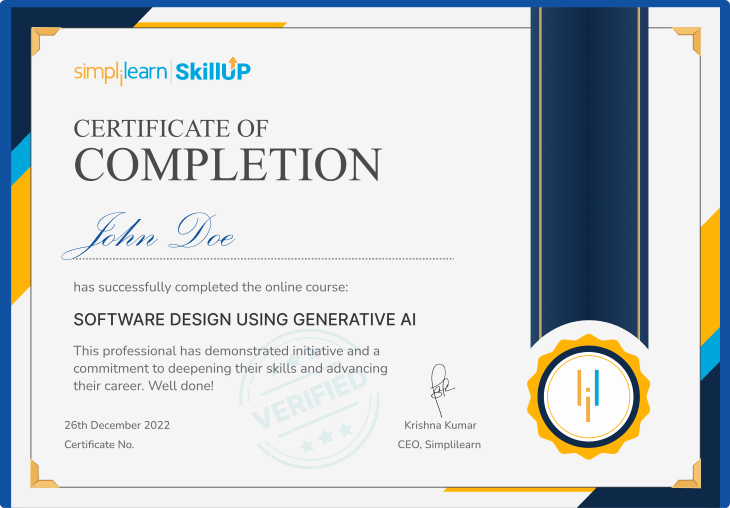Click the CEO, Simplilearn title text

coord(439,444)
